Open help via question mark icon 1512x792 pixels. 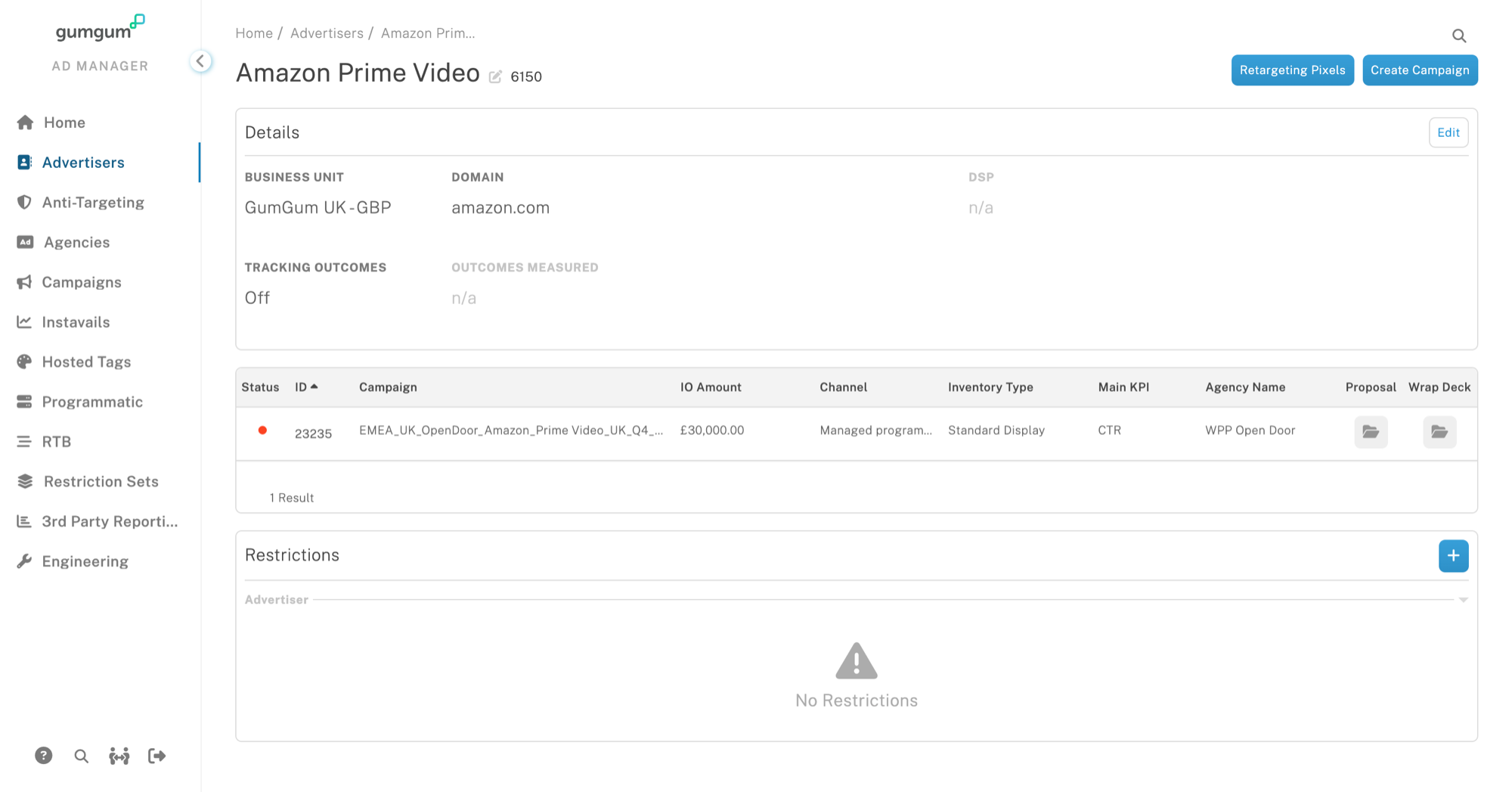43,756
